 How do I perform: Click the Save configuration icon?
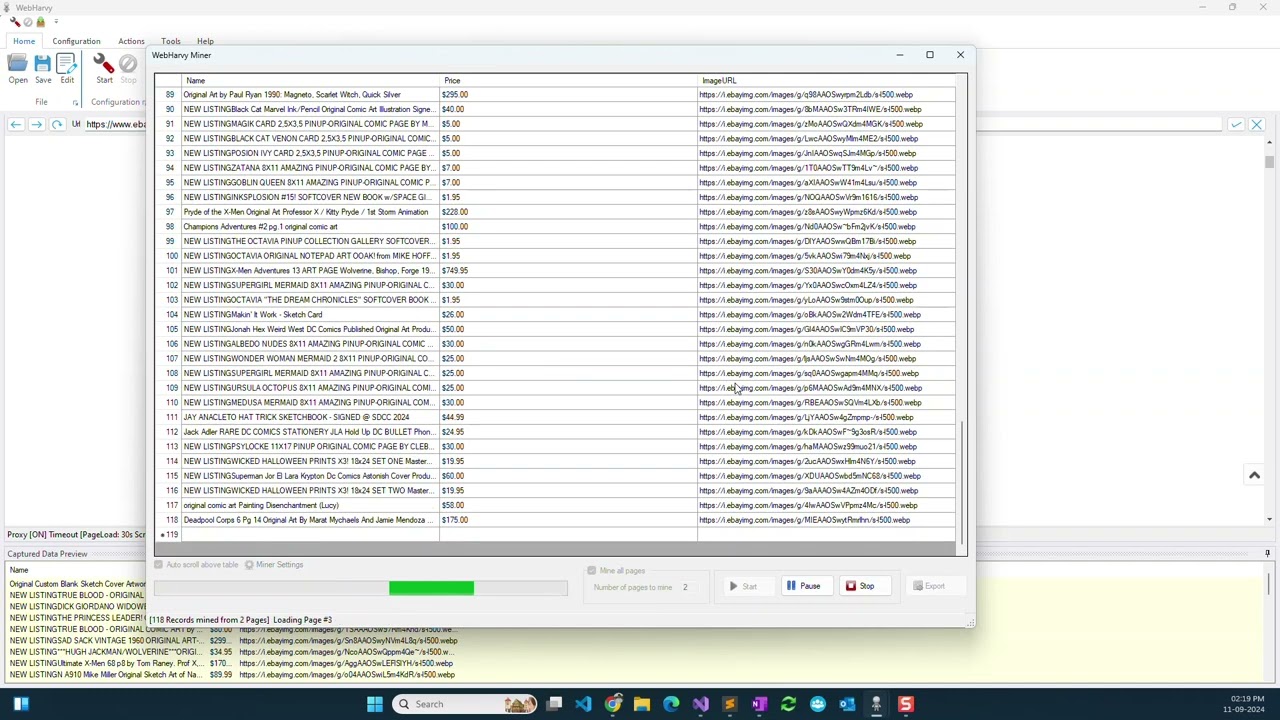tap(43, 69)
